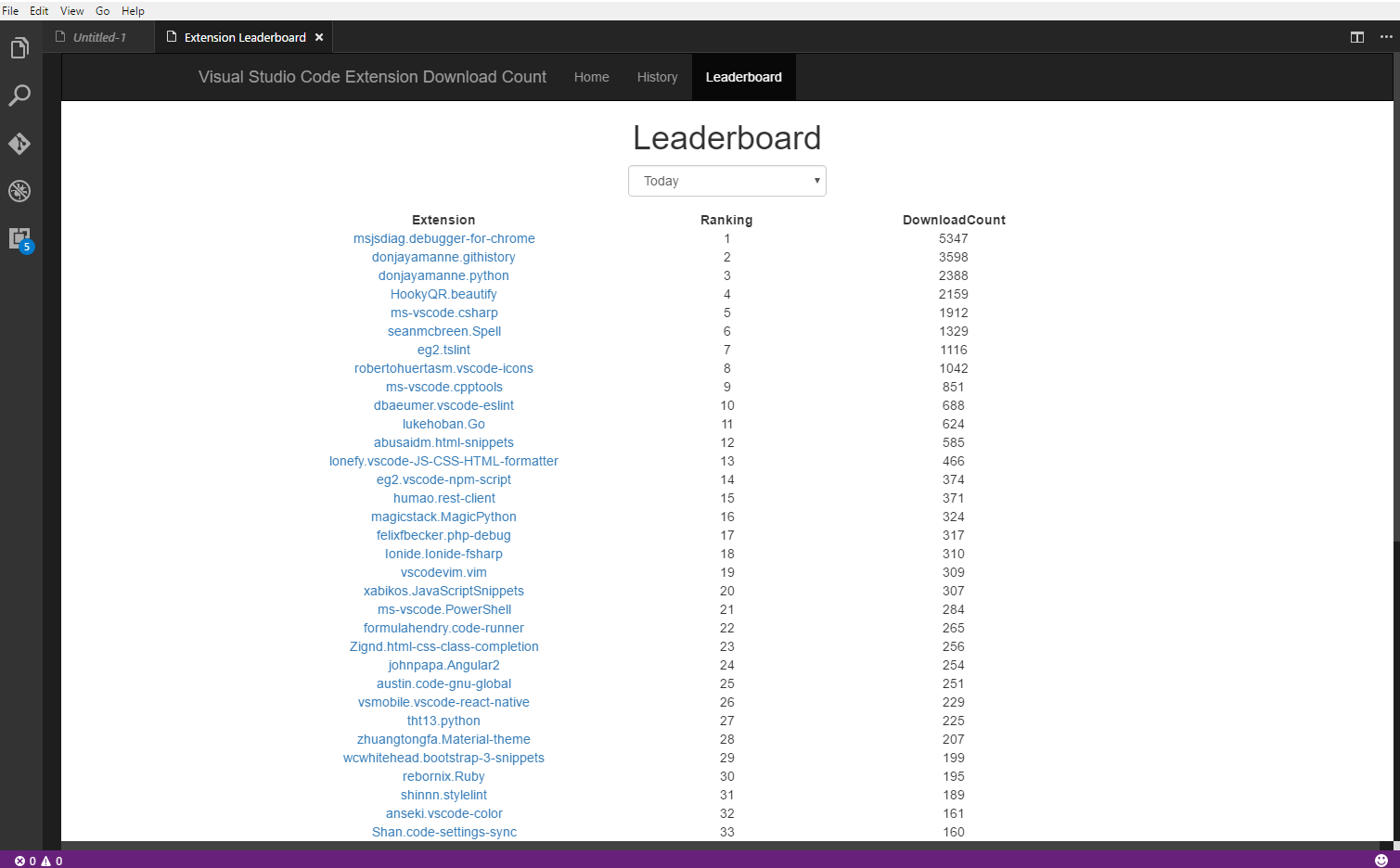This screenshot has height=868, width=1400.
Task: Open wcwhitehead.bootstrap-3-snippets link
Action: [443, 758]
